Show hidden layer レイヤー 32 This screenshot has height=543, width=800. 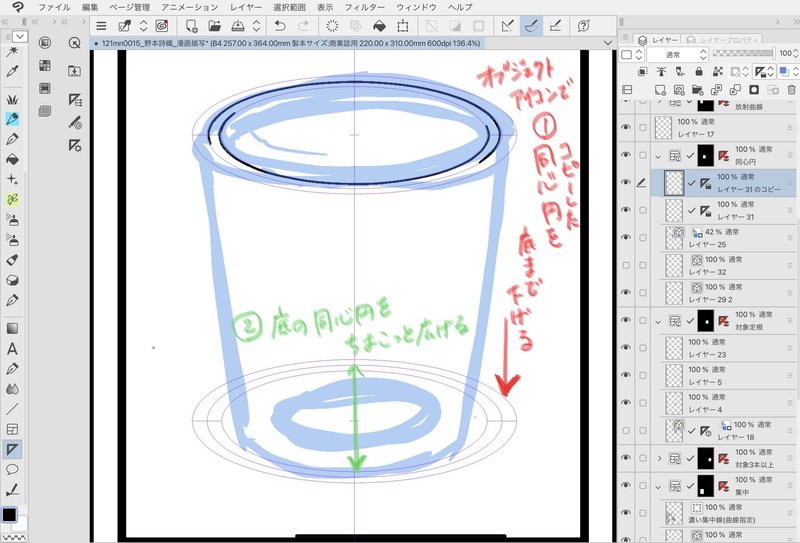coord(626,265)
